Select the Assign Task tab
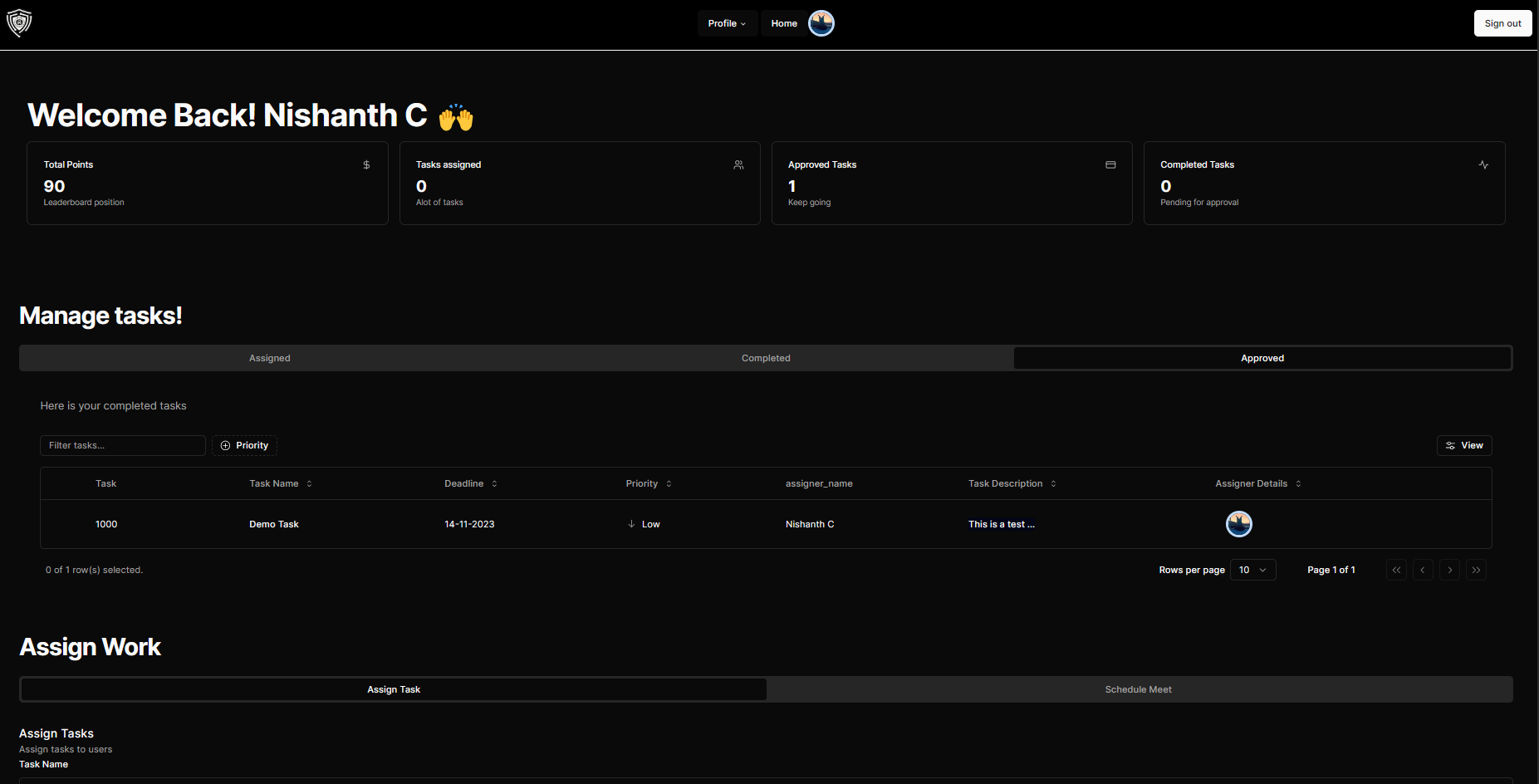This screenshot has height=784, width=1539. point(394,689)
